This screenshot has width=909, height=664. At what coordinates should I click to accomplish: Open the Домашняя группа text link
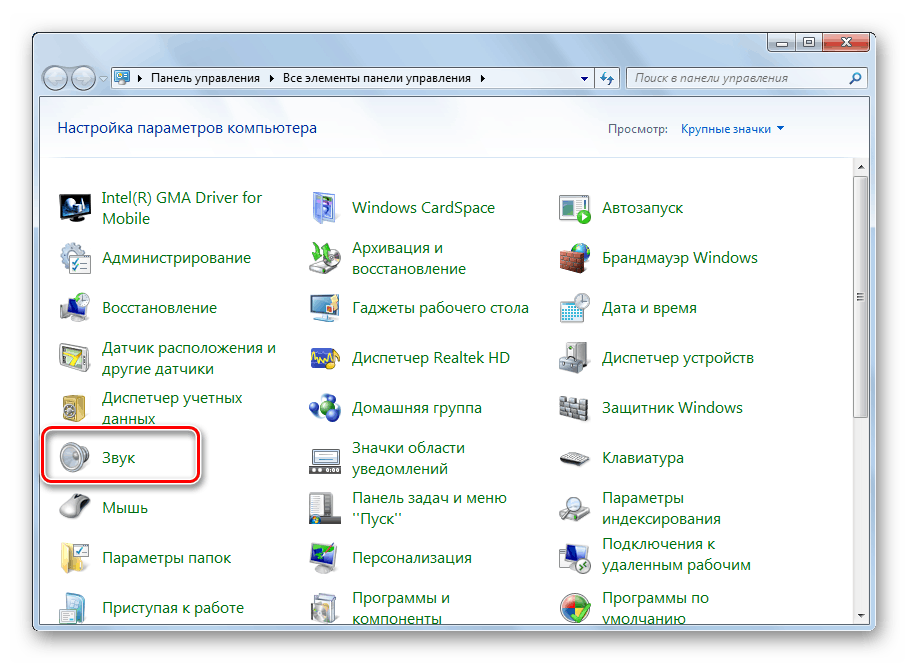point(416,408)
